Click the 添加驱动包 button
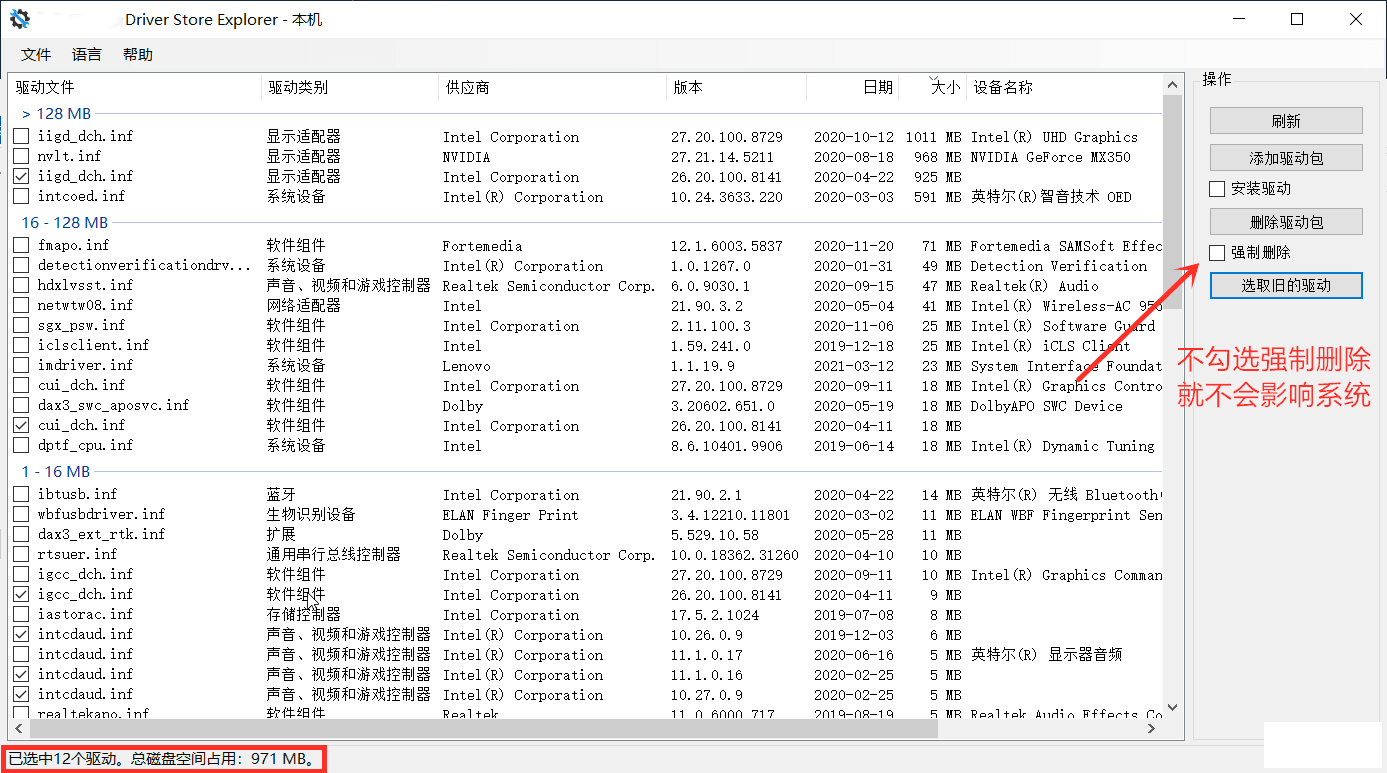The width and height of the screenshot is (1387, 773). pyautogui.click(x=1286, y=158)
